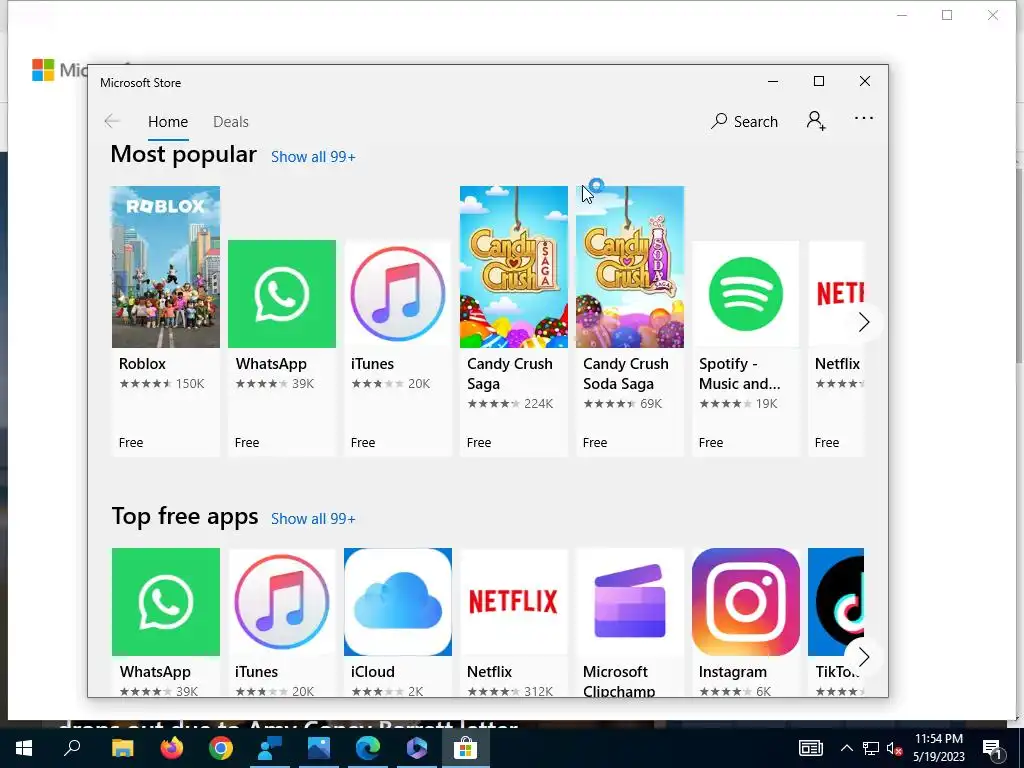Open the notification center icon

992,749
